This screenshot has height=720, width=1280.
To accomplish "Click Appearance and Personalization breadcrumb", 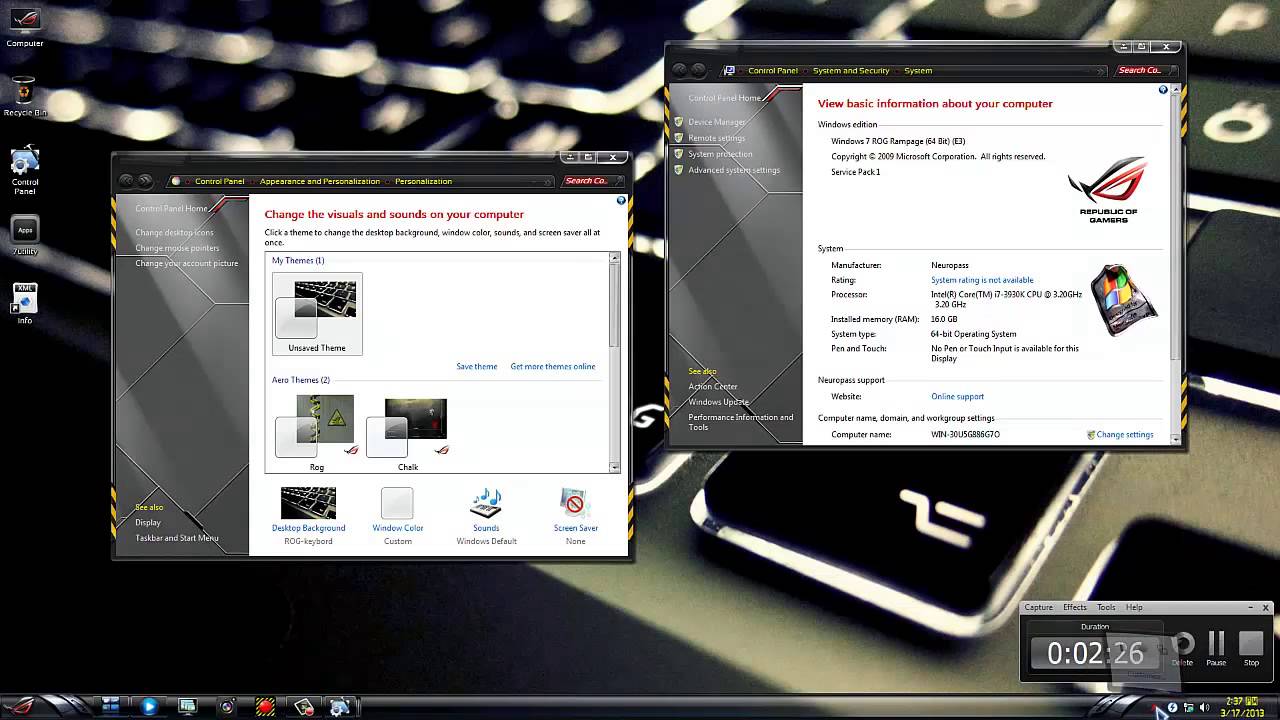I will click(x=320, y=181).
